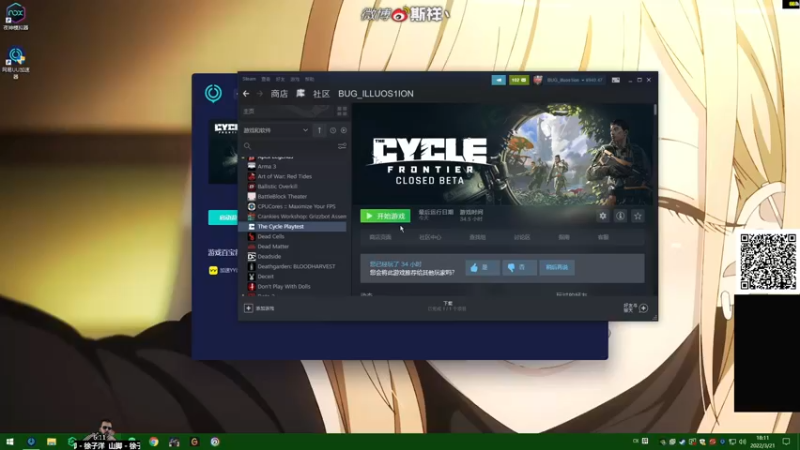Click the taskbar clock and date
This screenshot has height=450, width=800.
pyautogui.click(x=764, y=442)
